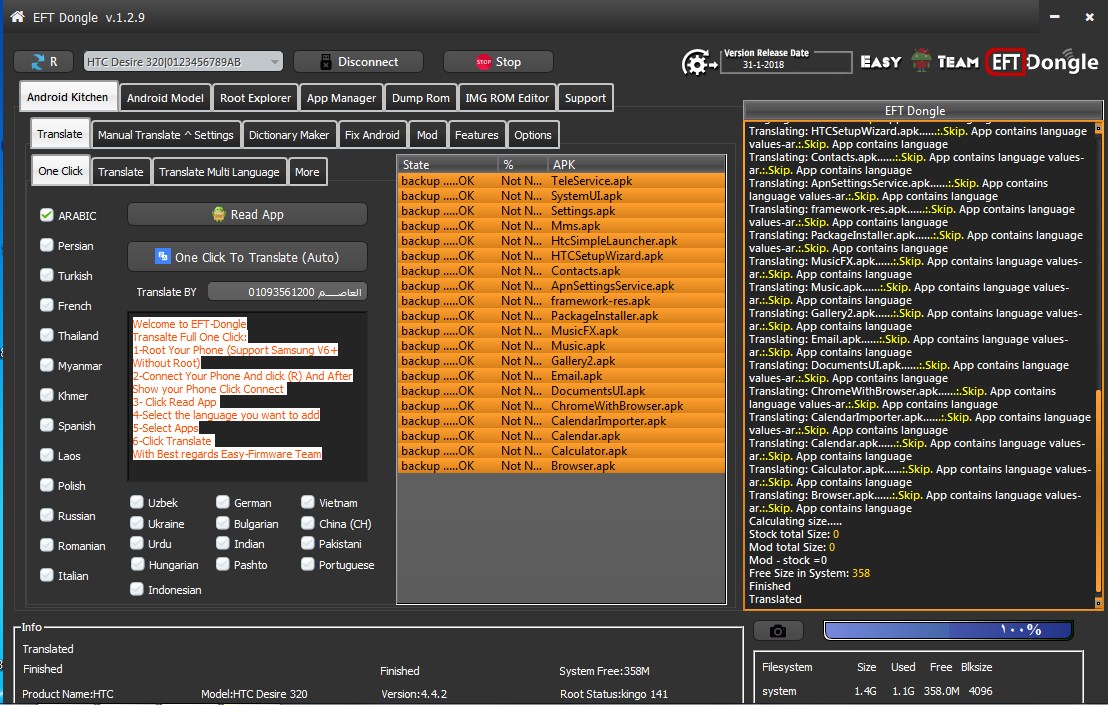Check the Indonesian checkbox
The image size is (1108, 705).
tap(137, 589)
